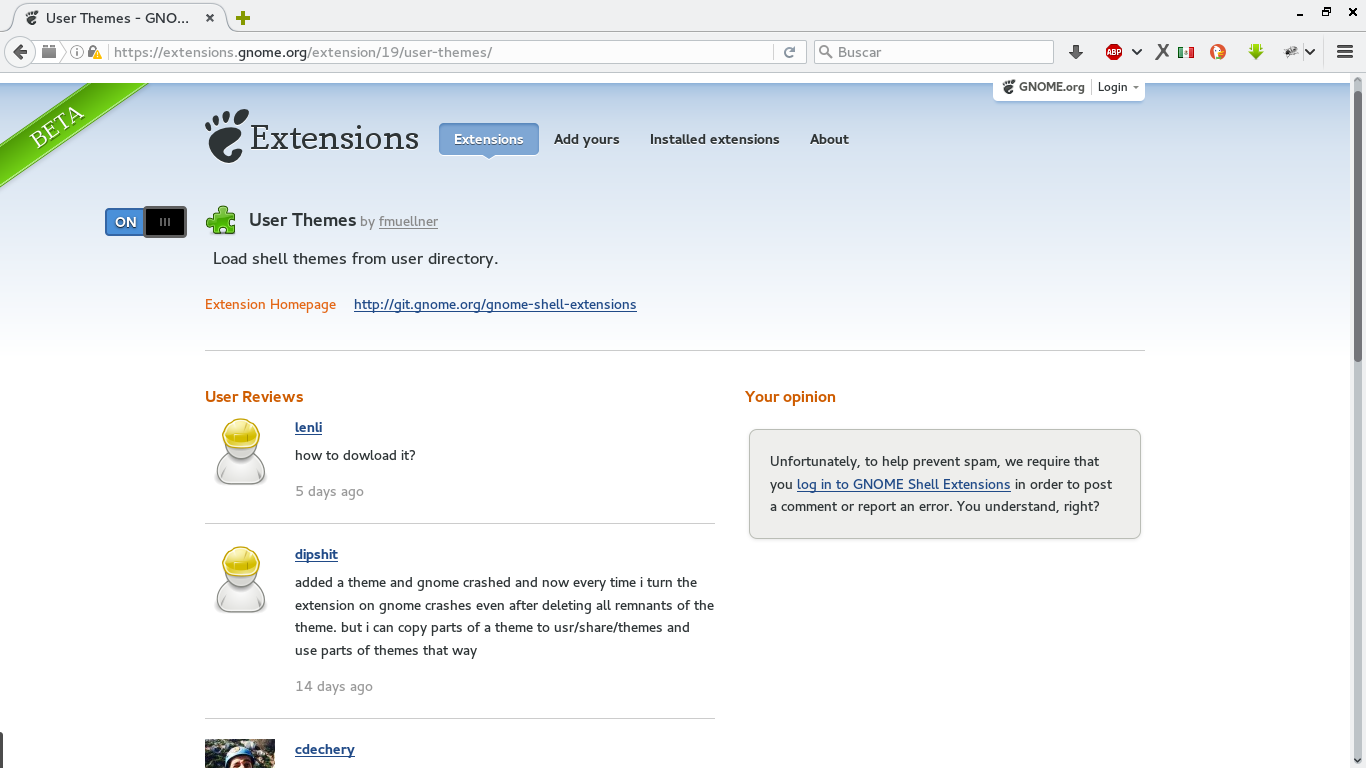
Task: Click the DuckDuckGo extension icon
Action: (1218, 52)
